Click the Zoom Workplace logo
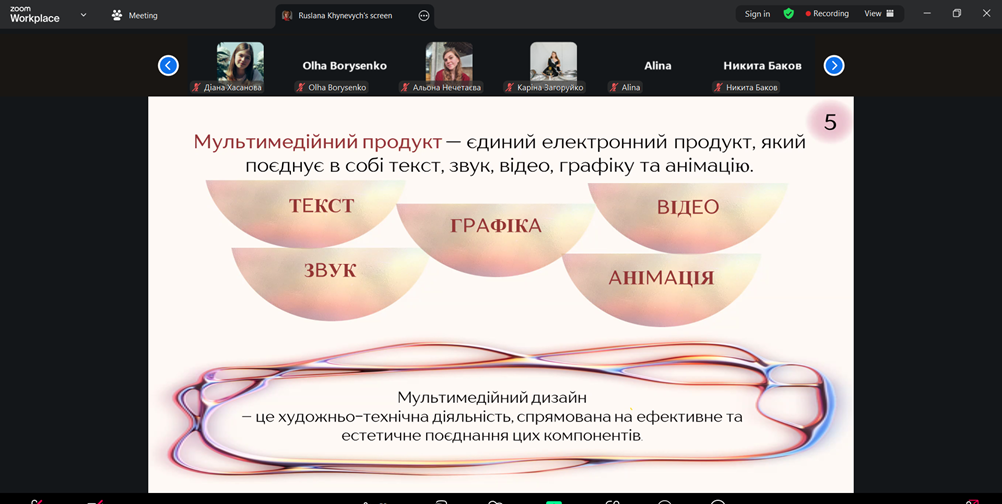 [34, 15]
